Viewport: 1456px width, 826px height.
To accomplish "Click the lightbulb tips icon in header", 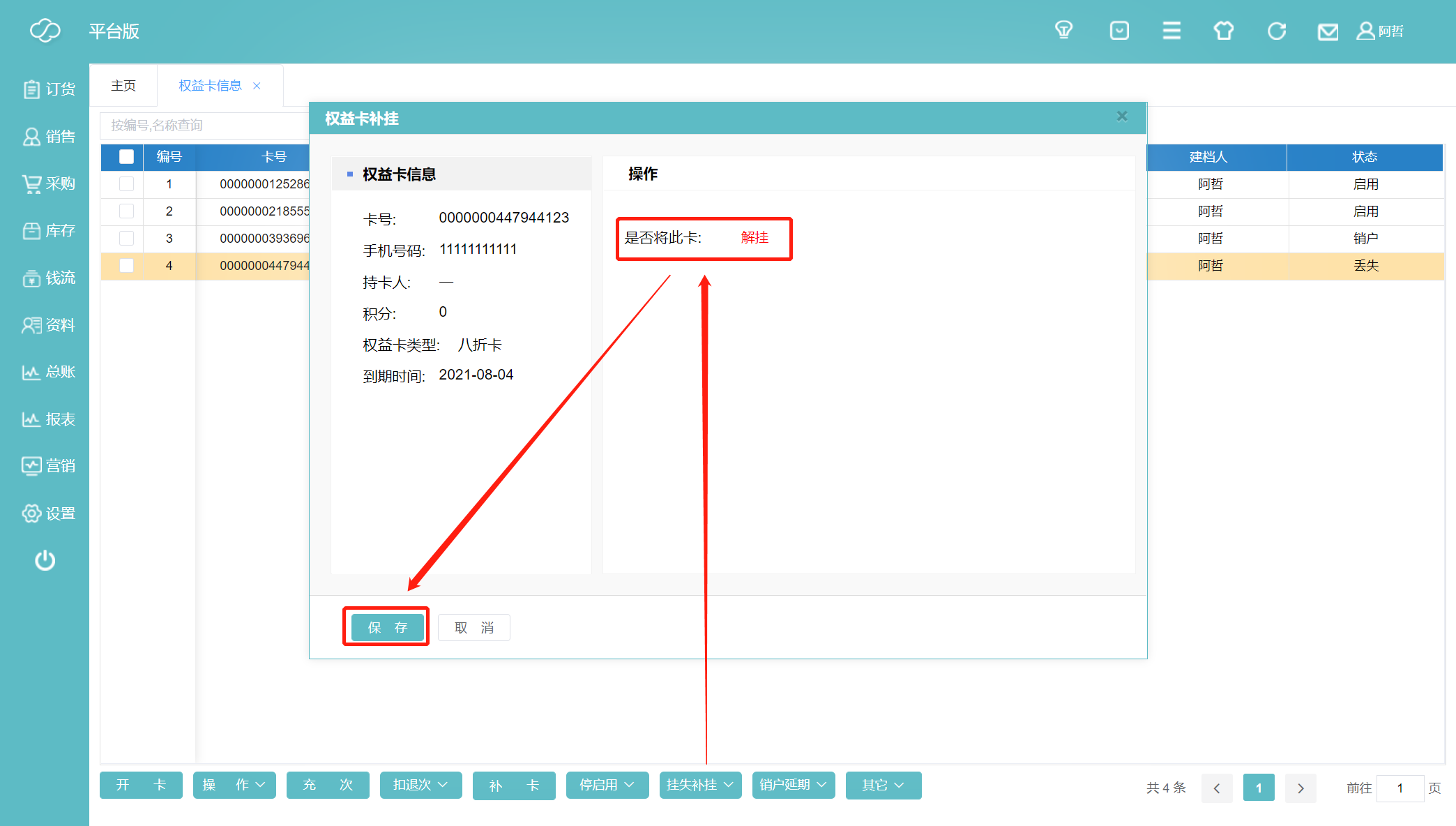I will pos(1063,31).
